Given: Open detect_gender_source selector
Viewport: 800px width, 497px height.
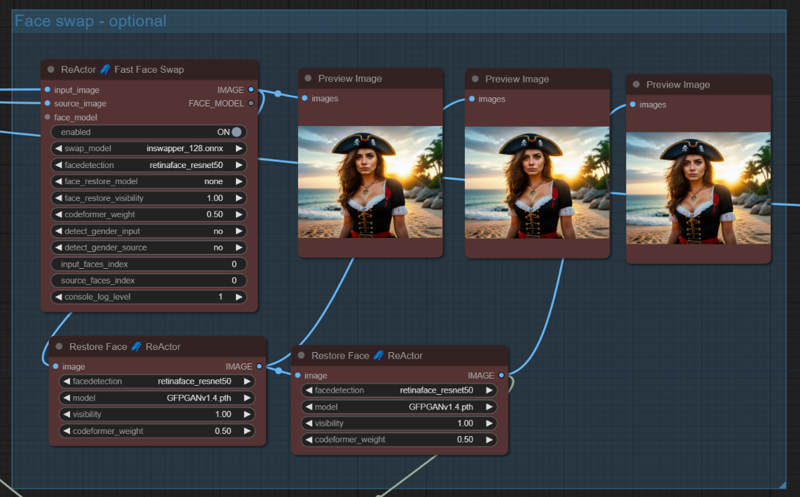Looking at the screenshot, I should click(x=149, y=247).
